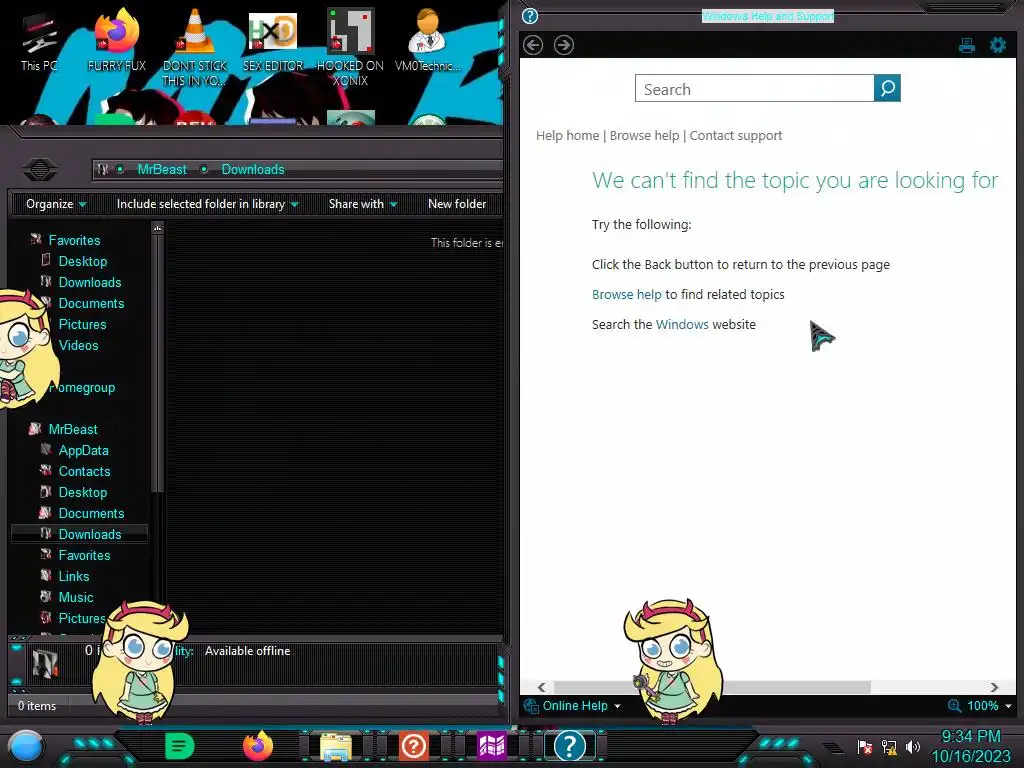Image resolution: width=1024 pixels, height=768 pixels.
Task: Select Pictures under Favorites
Action: click(x=82, y=324)
